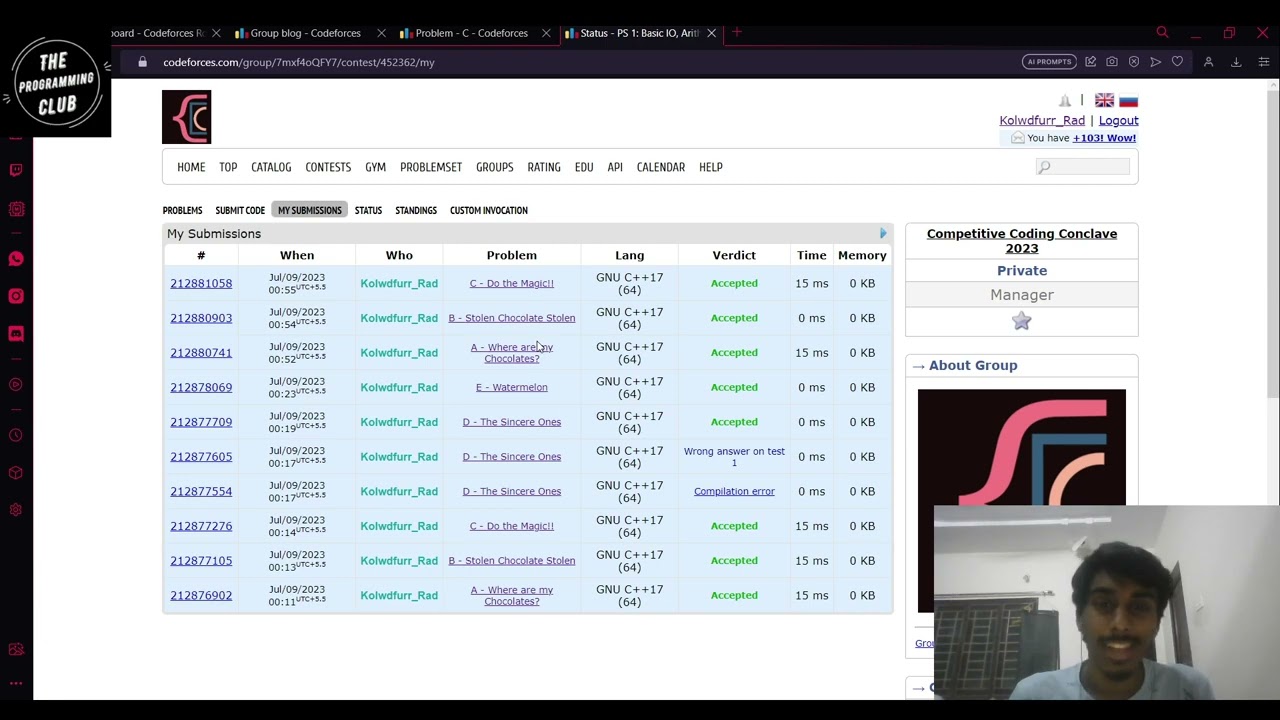Click the +103! Wow! link
Viewport: 1280px width, 720px height.
[1104, 138]
